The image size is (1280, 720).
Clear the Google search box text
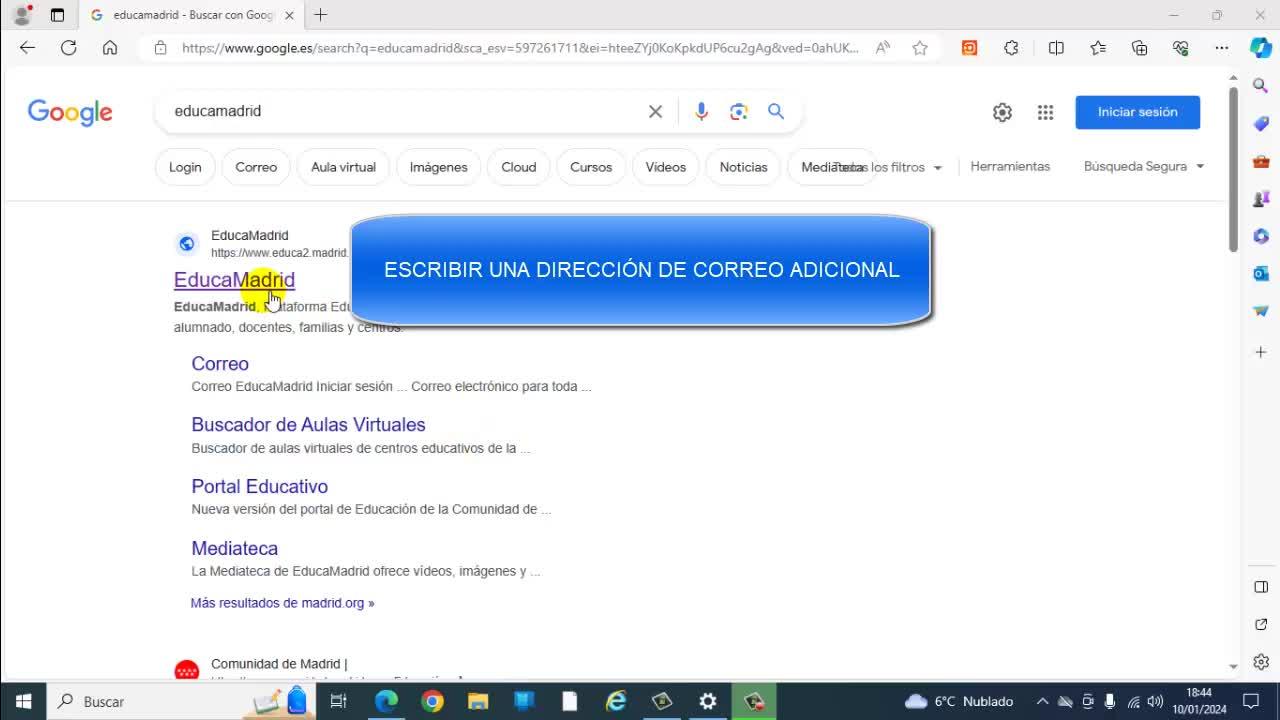tap(655, 111)
